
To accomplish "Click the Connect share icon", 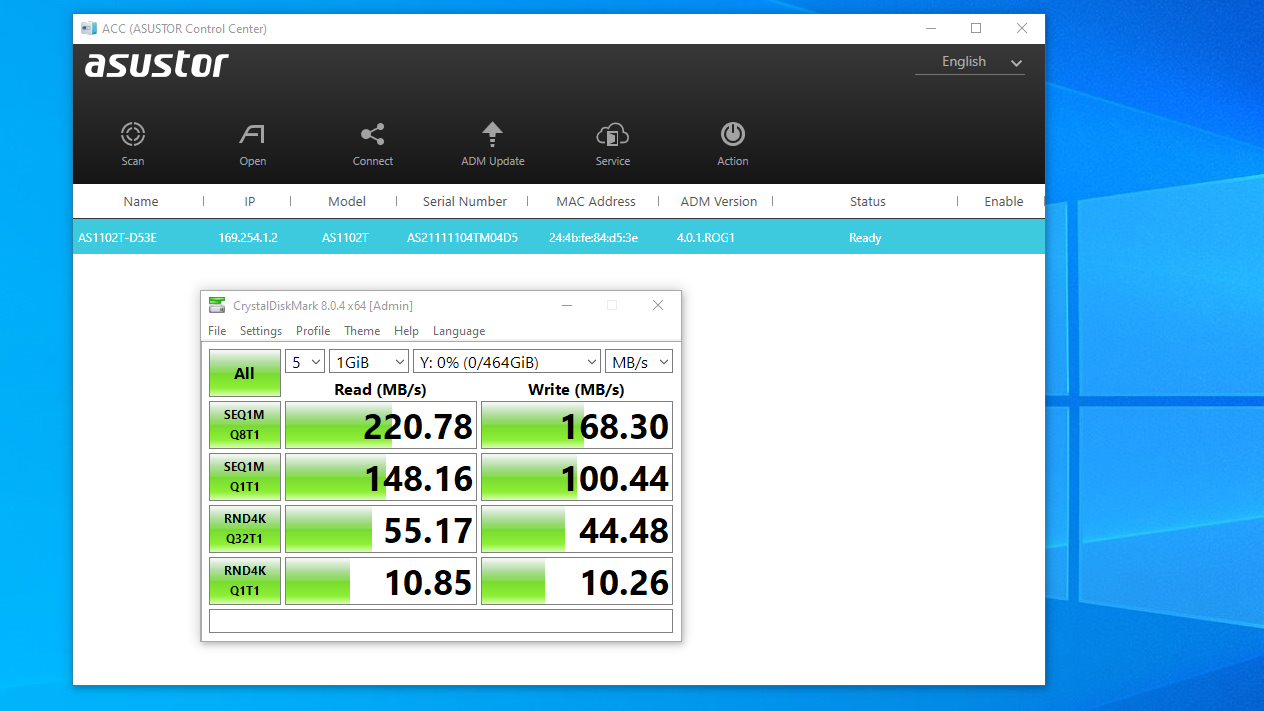I will coord(373,134).
